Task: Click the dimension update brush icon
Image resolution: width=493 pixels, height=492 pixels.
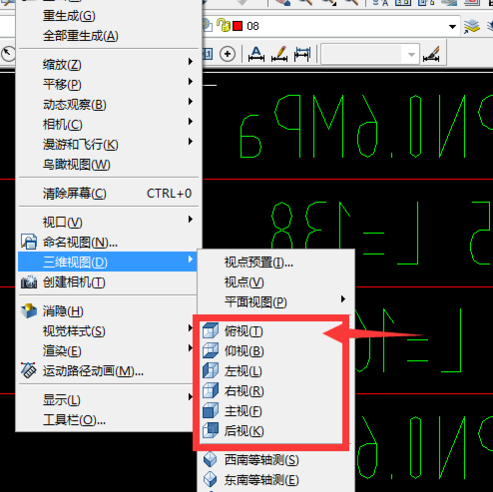Action: [431, 54]
